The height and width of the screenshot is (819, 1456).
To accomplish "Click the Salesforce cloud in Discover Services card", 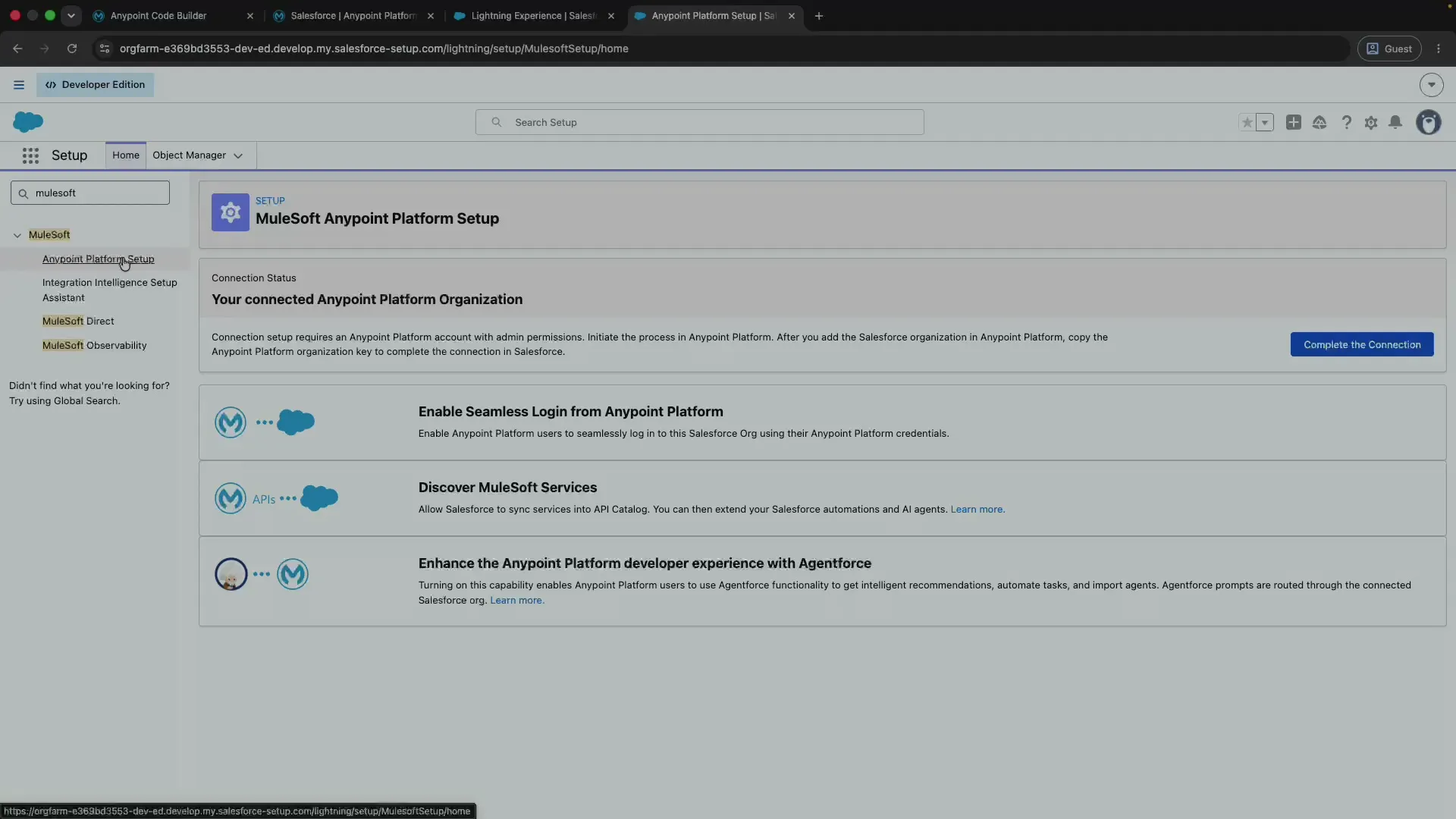I will click(319, 497).
